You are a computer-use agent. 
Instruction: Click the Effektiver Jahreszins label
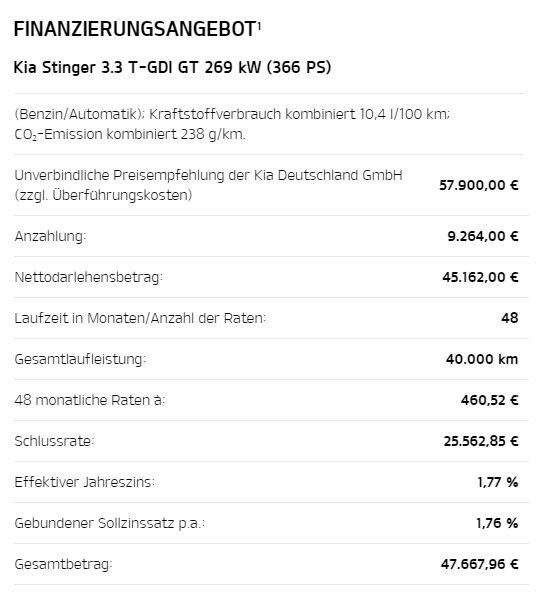84,482
